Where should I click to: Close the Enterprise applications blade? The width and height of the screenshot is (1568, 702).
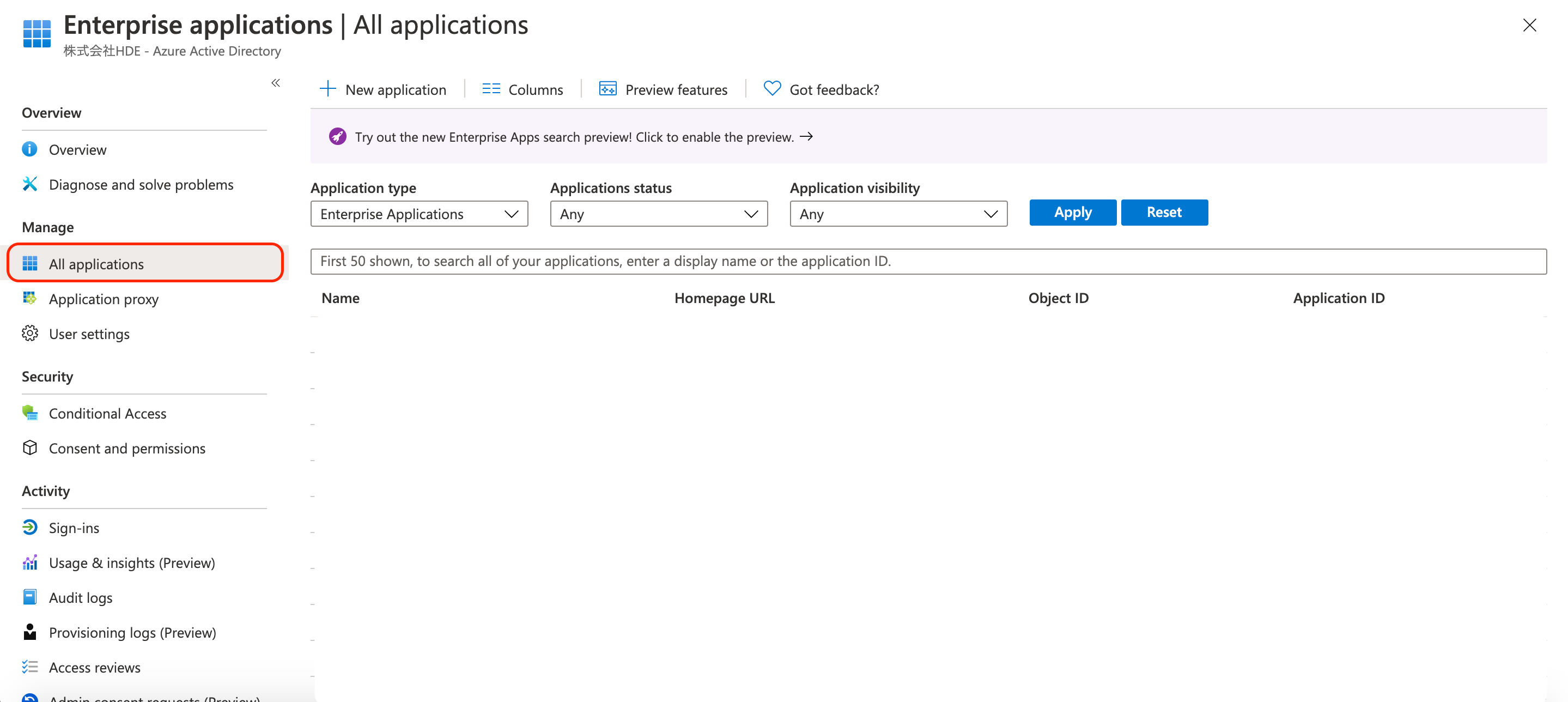[x=1530, y=25]
